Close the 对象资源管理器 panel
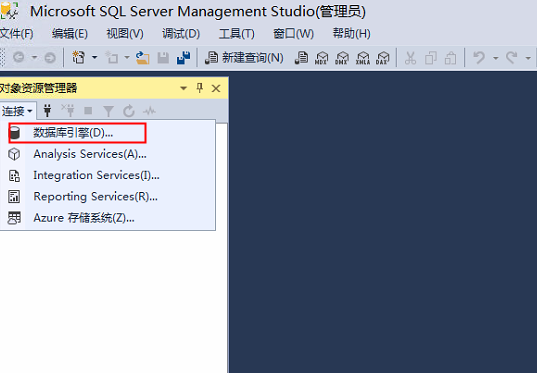Viewport: 537px width, 373px height. (216, 88)
